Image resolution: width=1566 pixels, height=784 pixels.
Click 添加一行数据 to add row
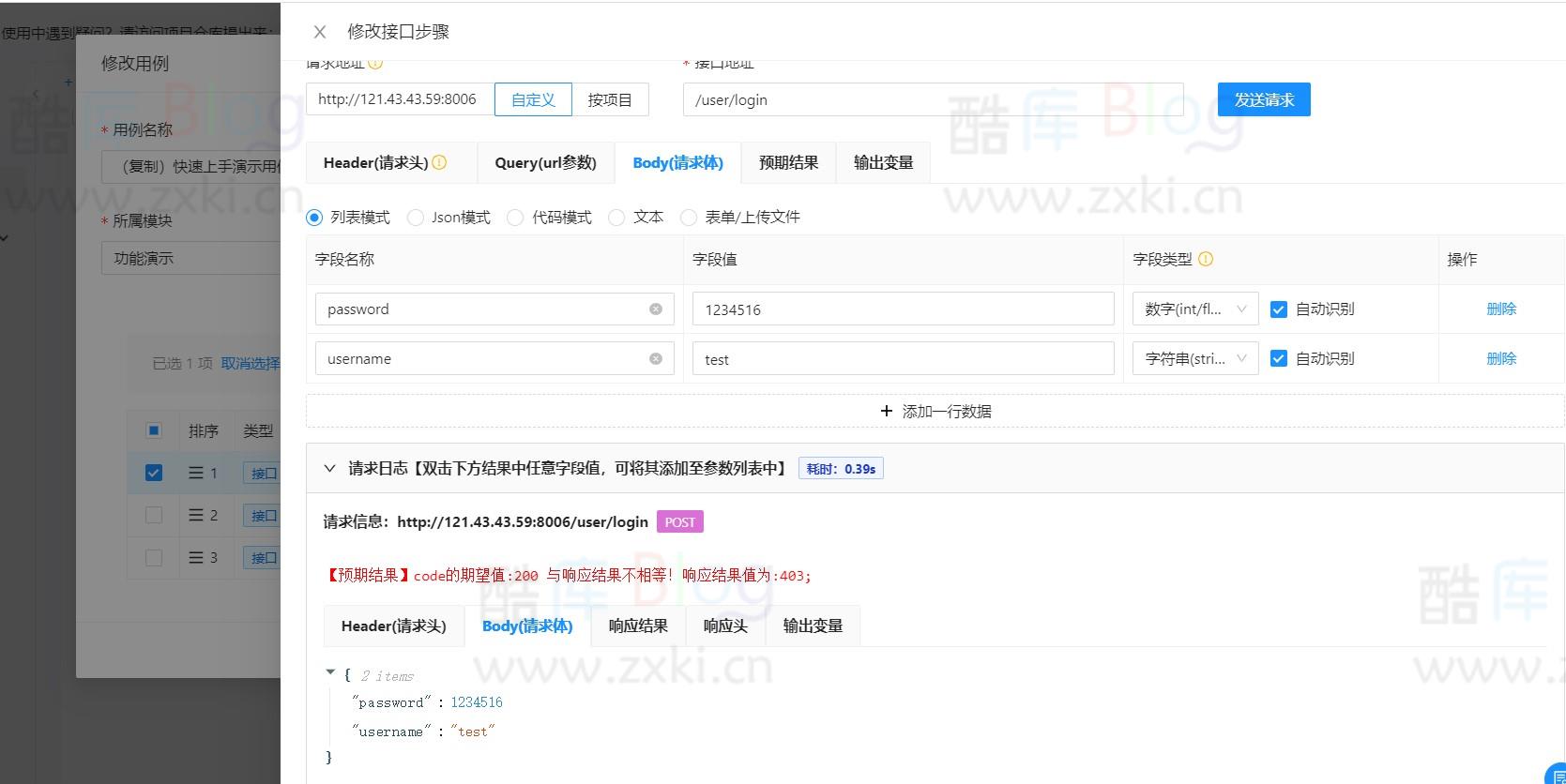(x=935, y=411)
